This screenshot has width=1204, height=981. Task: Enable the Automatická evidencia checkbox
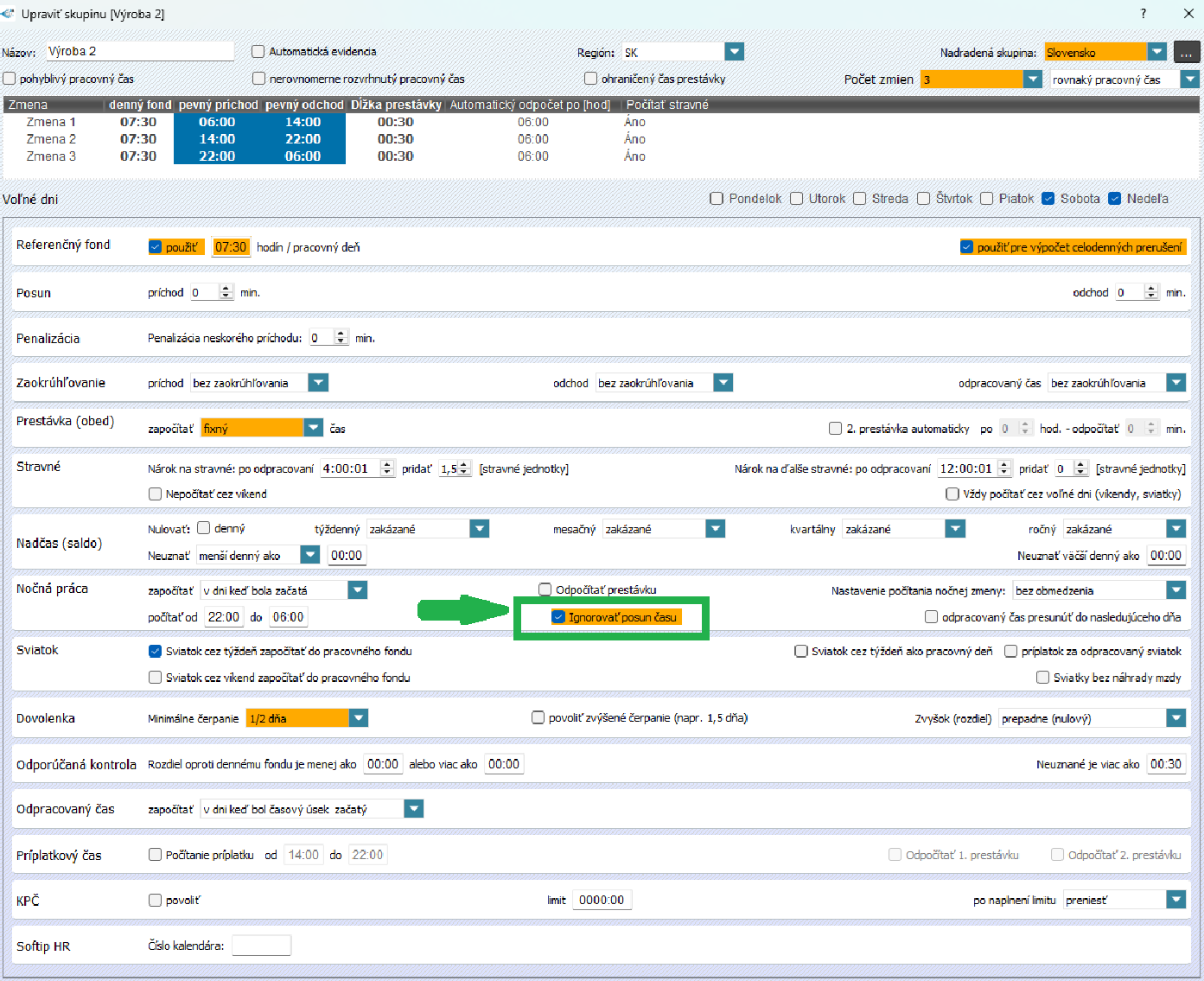tap(258, 52)
